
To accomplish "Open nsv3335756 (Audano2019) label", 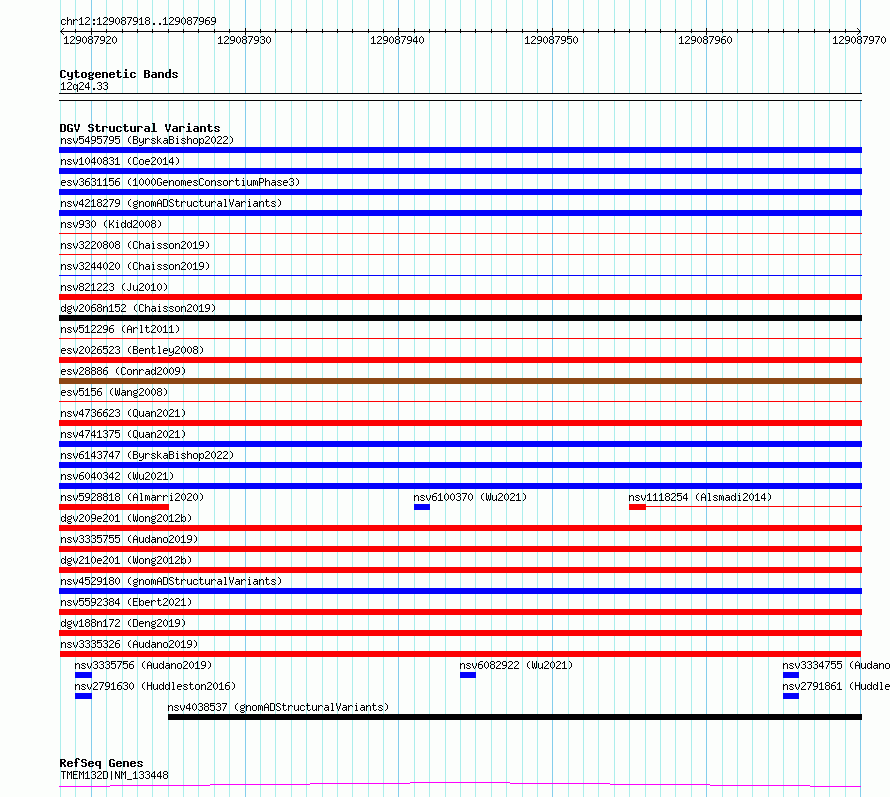I will 143,665.
